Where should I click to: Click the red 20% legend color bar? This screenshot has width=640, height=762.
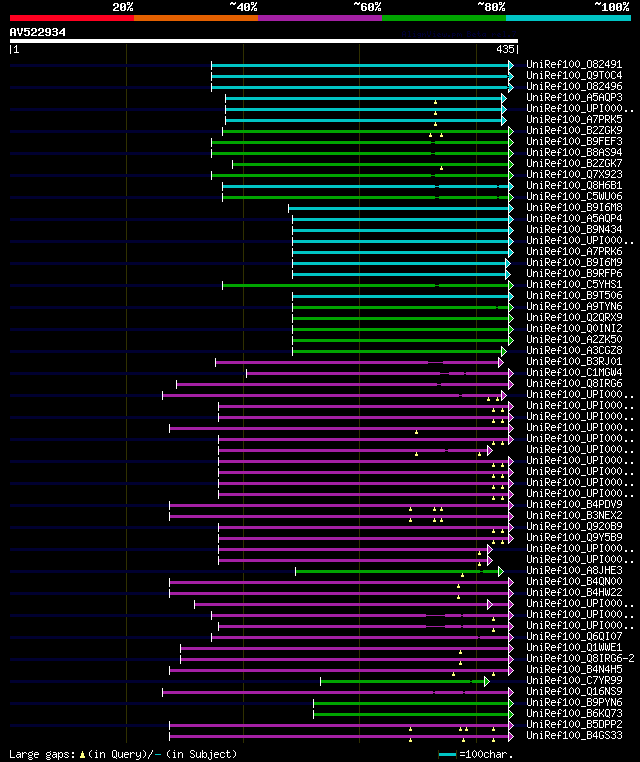click(72, 18)
